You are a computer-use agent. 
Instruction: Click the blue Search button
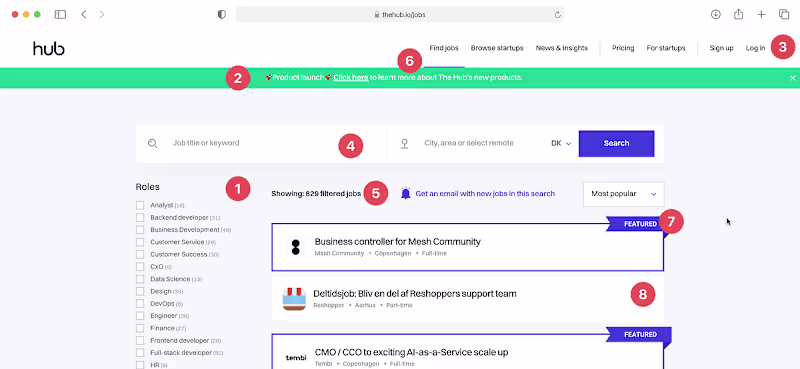point(616,143)
